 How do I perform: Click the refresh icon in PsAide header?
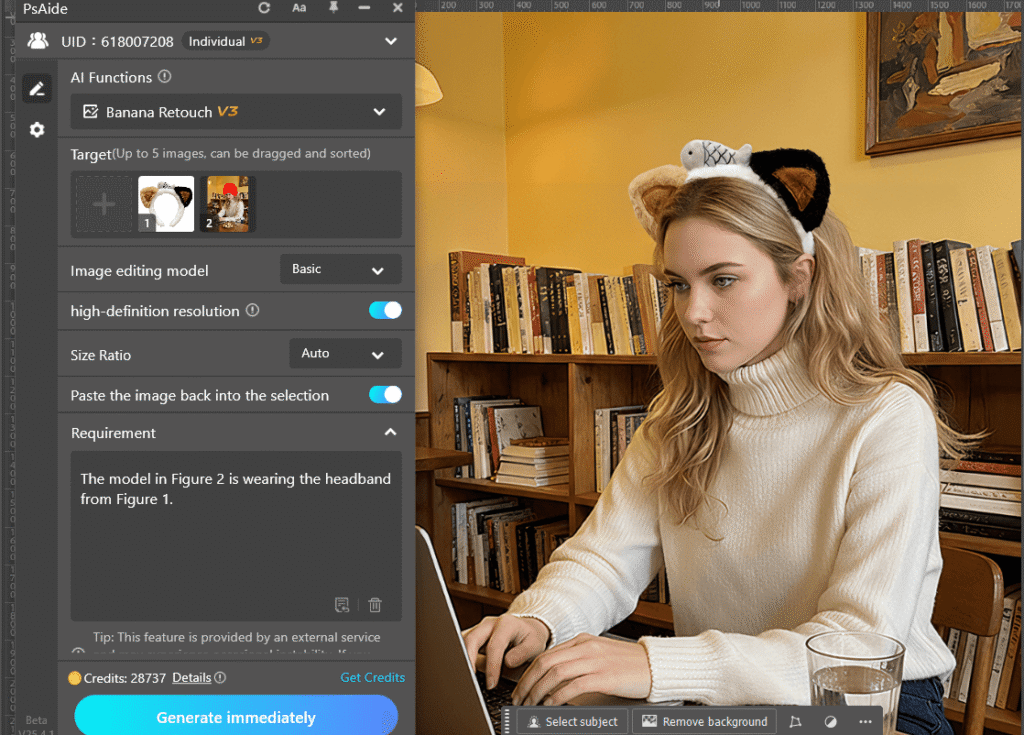point(264,8)
